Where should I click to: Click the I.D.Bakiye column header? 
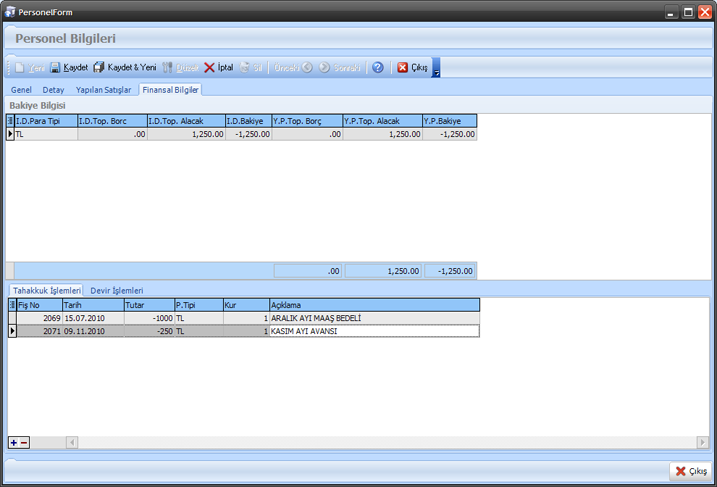247,121
